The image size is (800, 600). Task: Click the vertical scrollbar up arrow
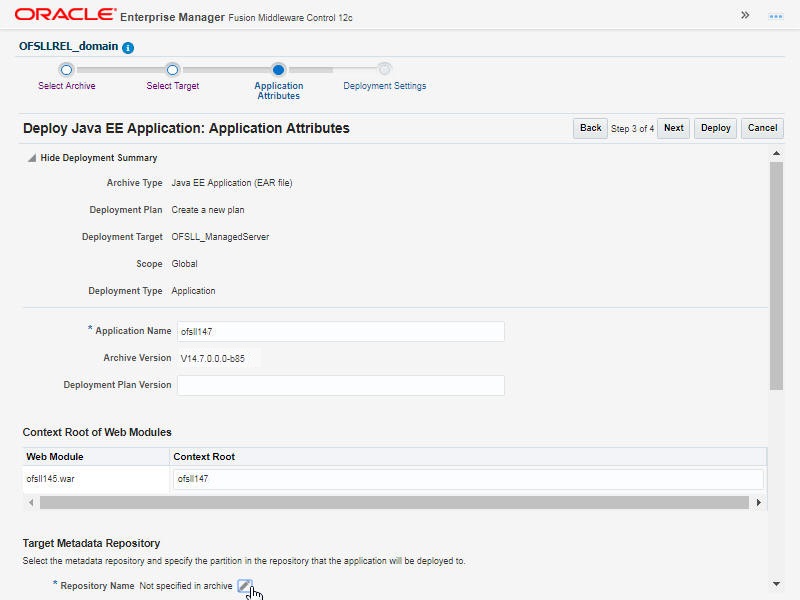(x=776, y=153)
